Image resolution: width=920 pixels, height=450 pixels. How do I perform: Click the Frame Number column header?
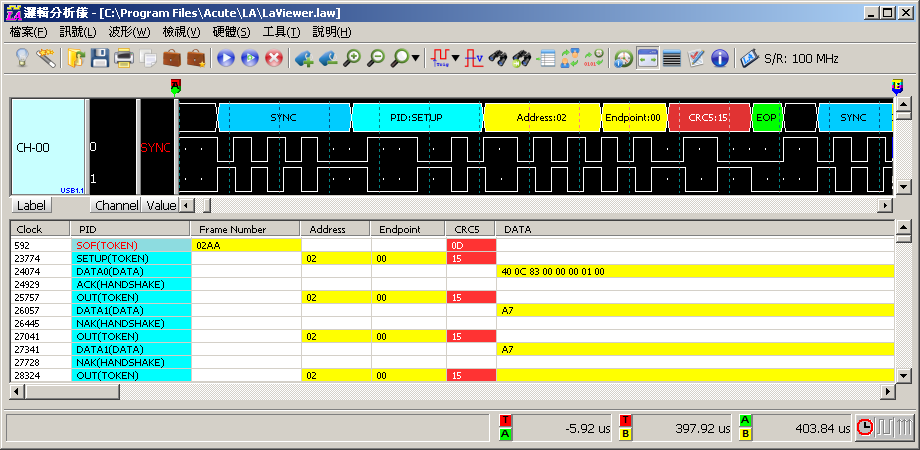pos(245,229)
